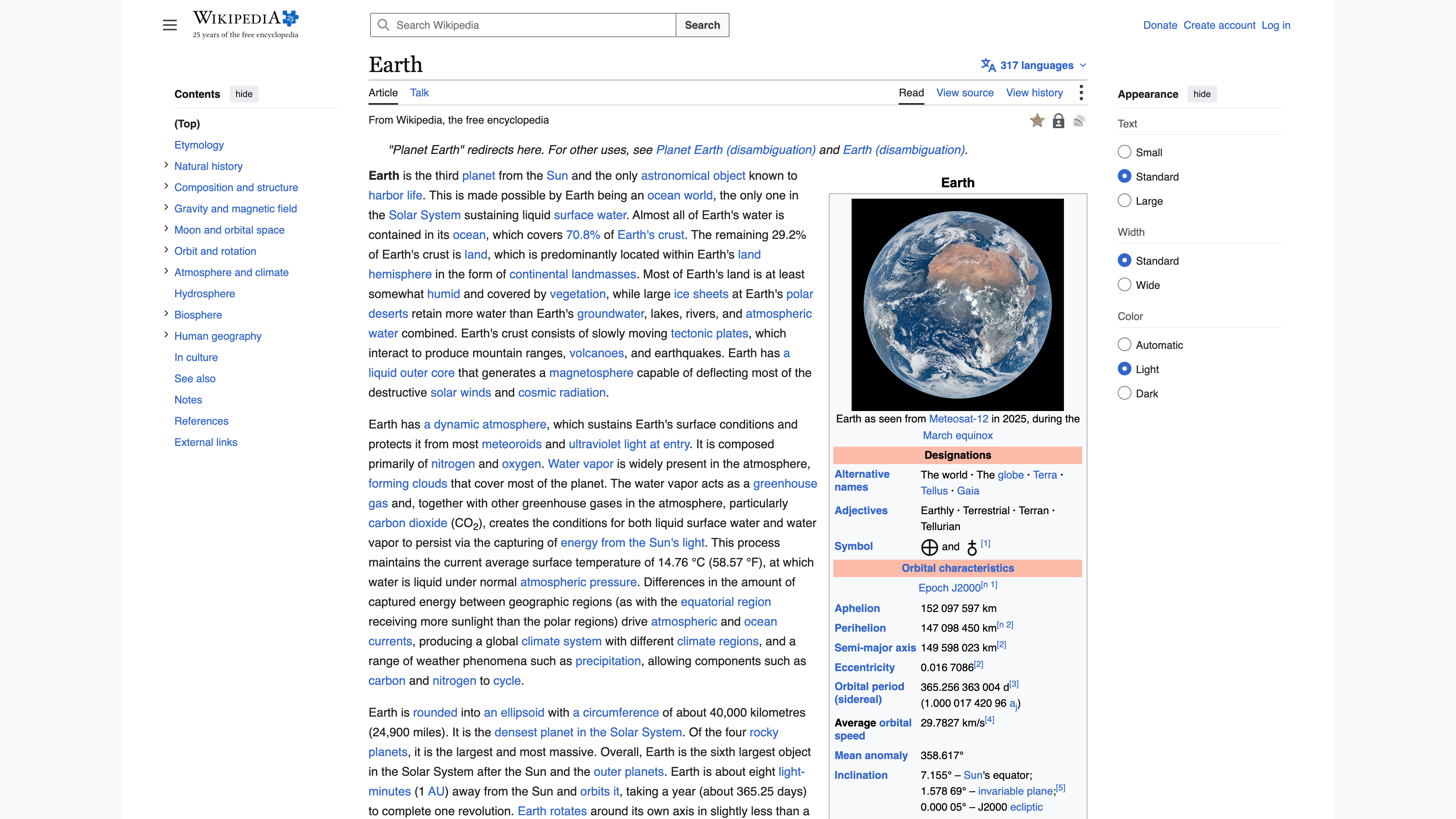Expand Orbit and rotation section

pos(166,250)
